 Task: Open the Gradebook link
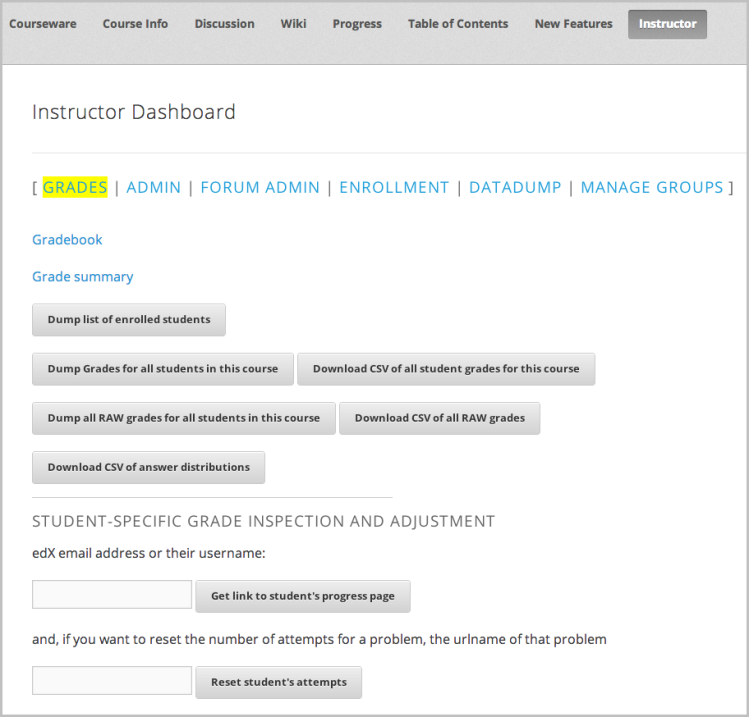click(67, 240)
